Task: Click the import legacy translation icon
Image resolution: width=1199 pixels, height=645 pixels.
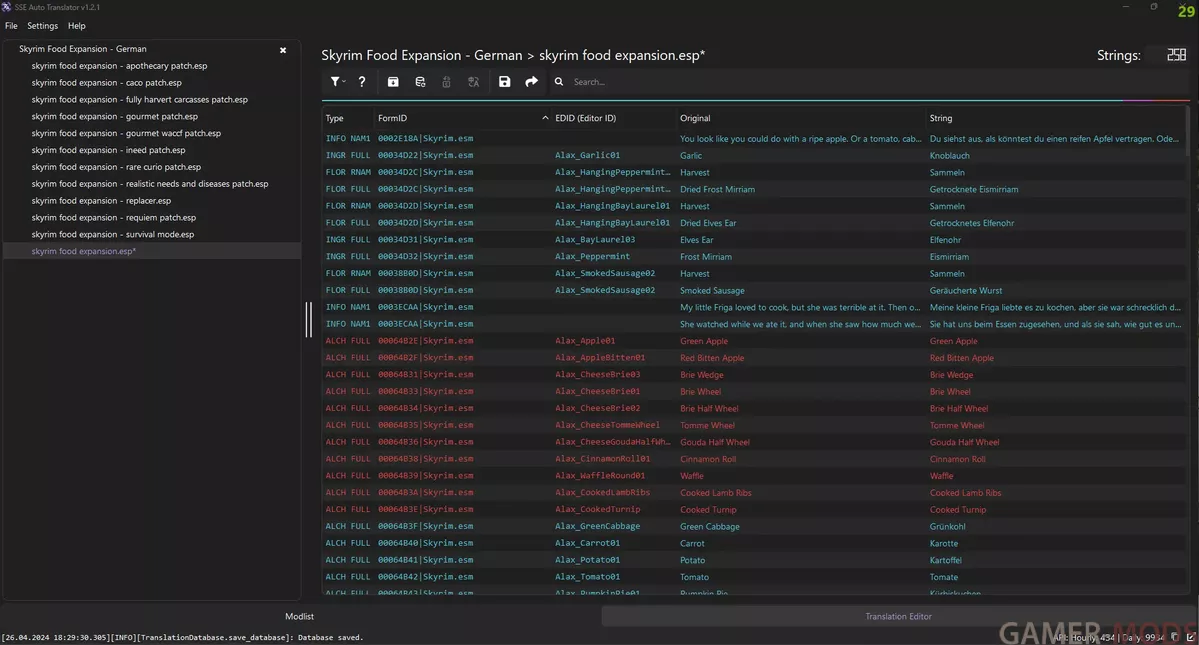Action: [393, 82]
